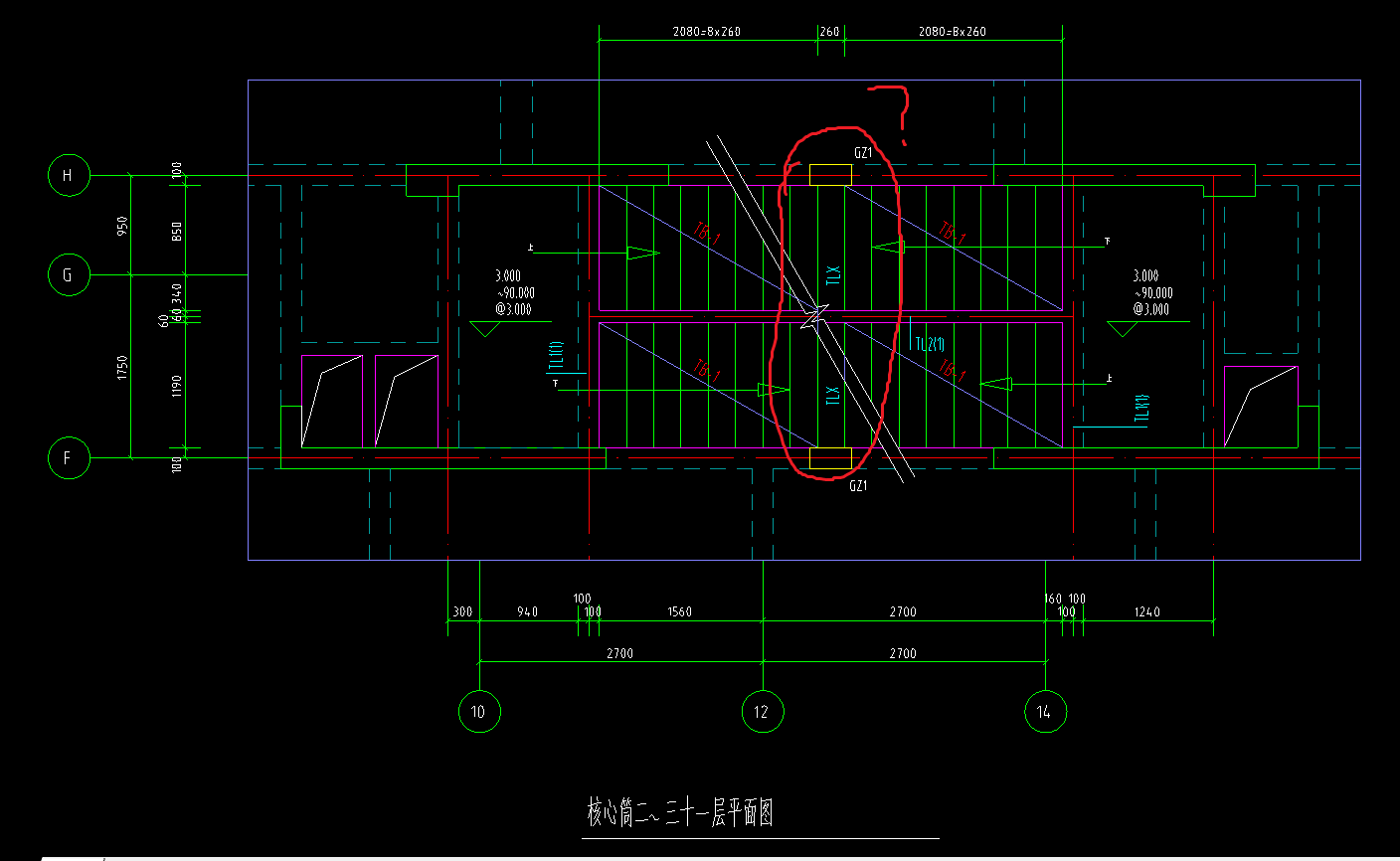Click 2700 dimension directly between bubbles 10 and 12
This screenshot has height=861, width=1400.
(x=619, y=653)
